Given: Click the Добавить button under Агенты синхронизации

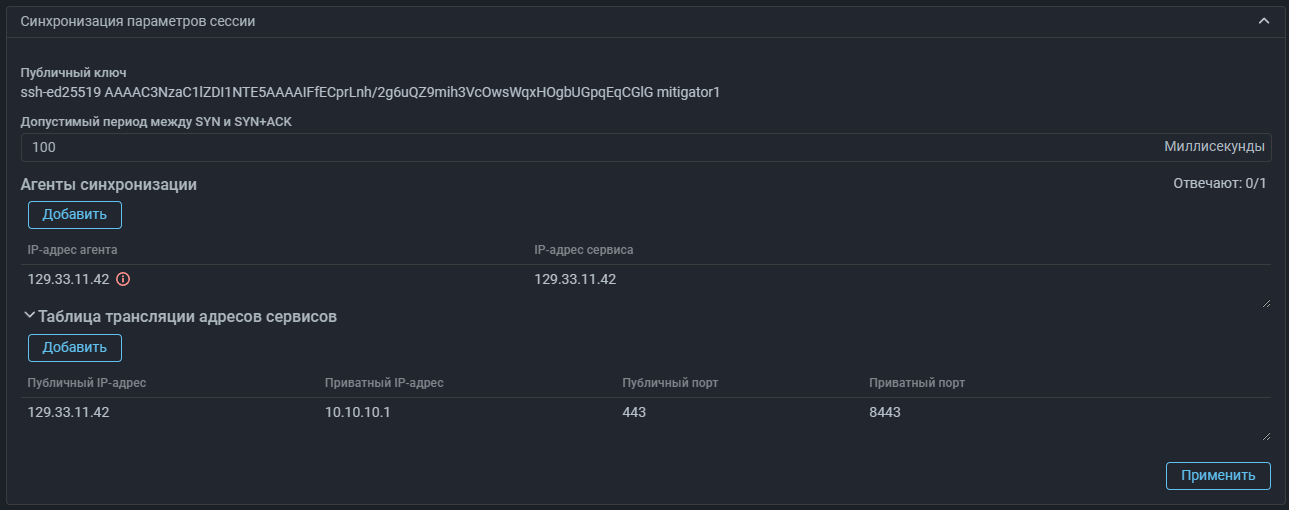Looking at the screenshot, I should [74, 215].
